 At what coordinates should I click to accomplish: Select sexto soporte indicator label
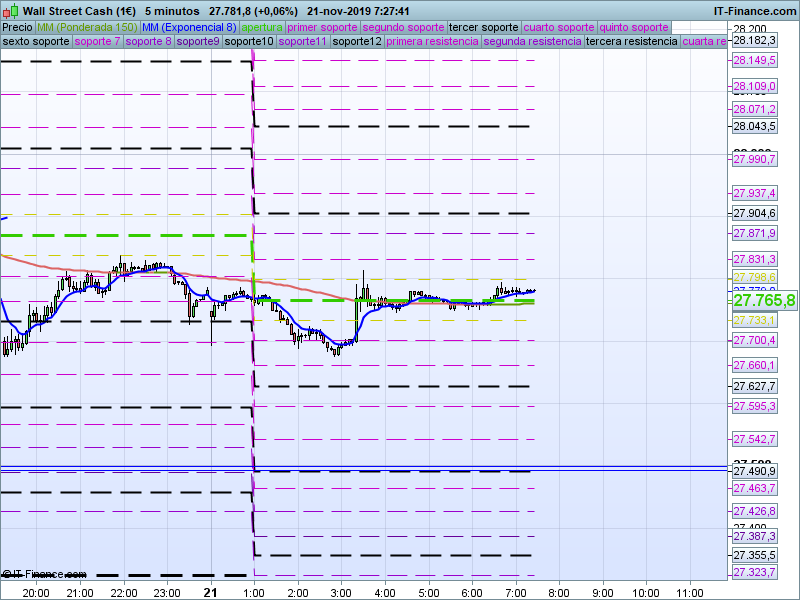[36, 42]
